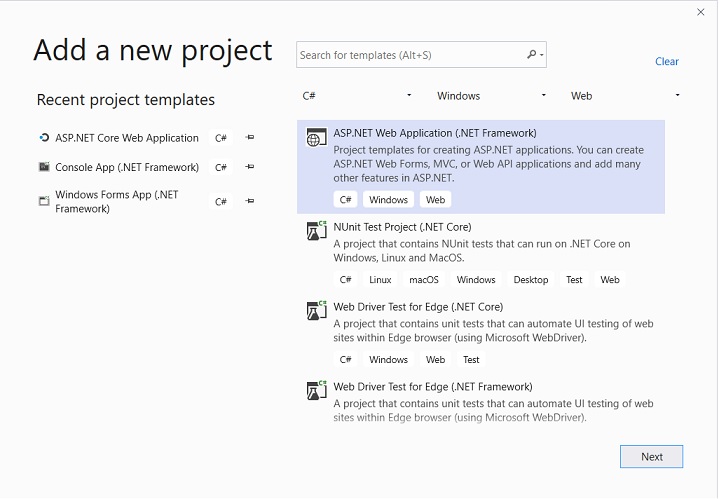Click the Web Driver Test (.NET Framework) icon
The height and width of the screenshot is (499, 719).
316,390
